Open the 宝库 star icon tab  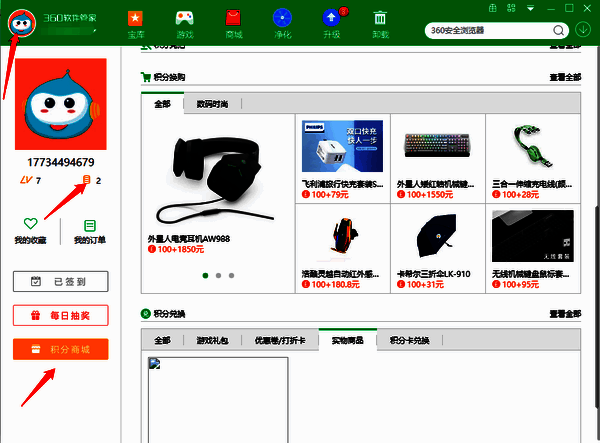(135, 24)
